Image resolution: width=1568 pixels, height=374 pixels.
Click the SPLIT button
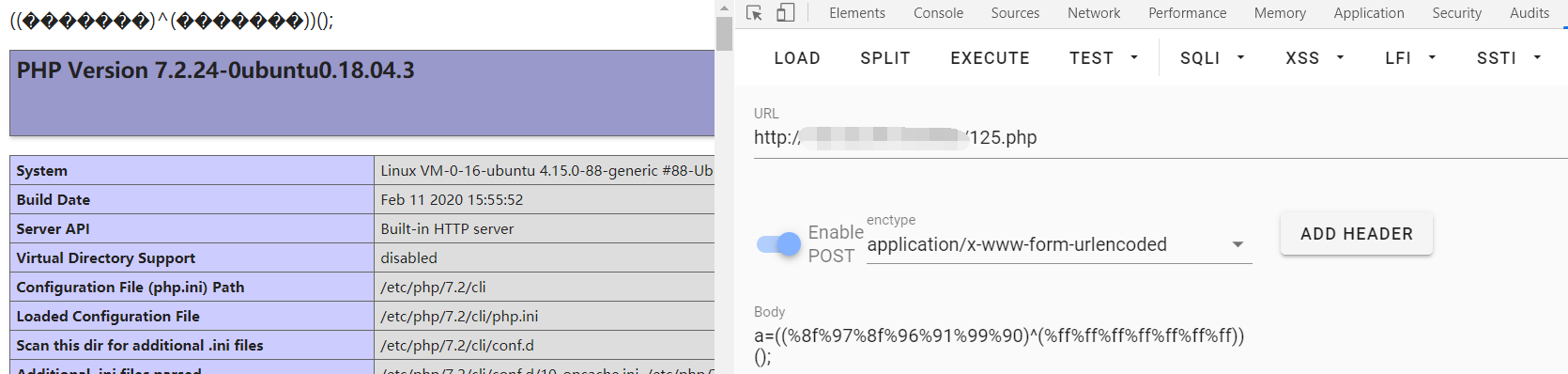885,58
